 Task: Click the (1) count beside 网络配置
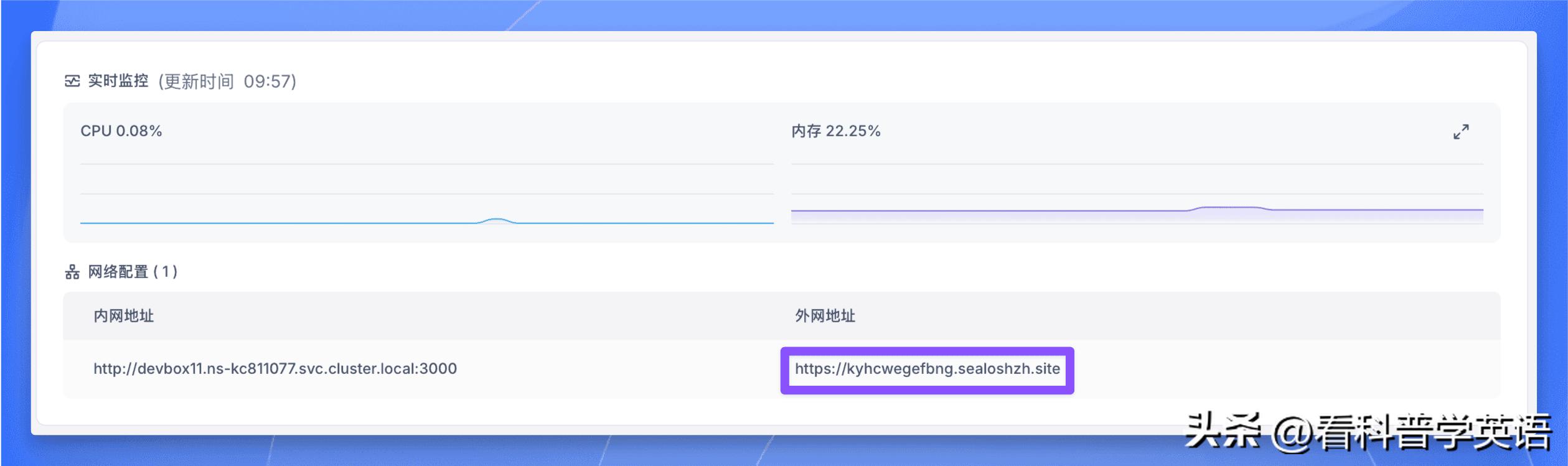coord(166,272)
